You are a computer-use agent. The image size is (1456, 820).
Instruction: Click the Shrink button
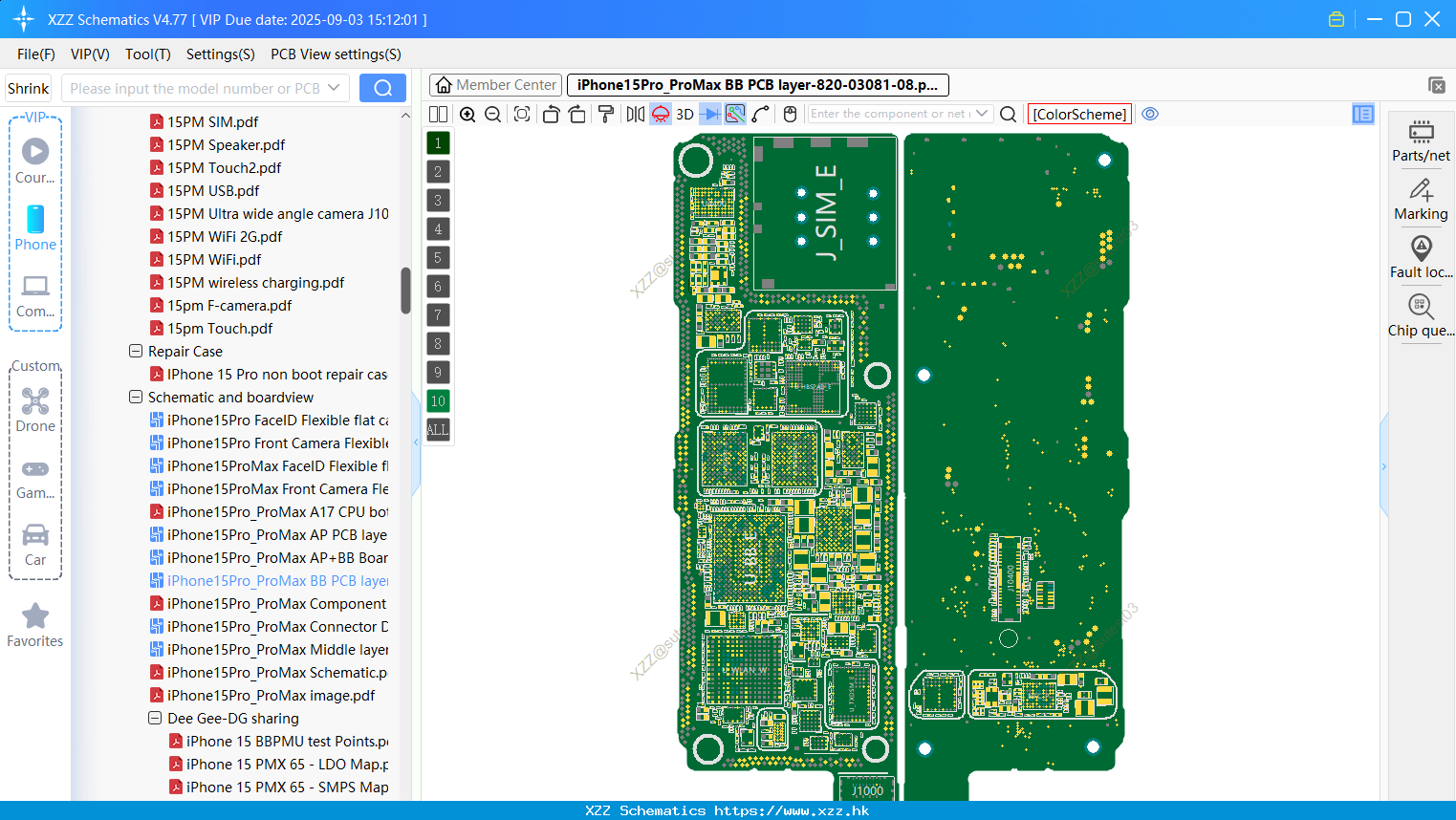point(29,88)
